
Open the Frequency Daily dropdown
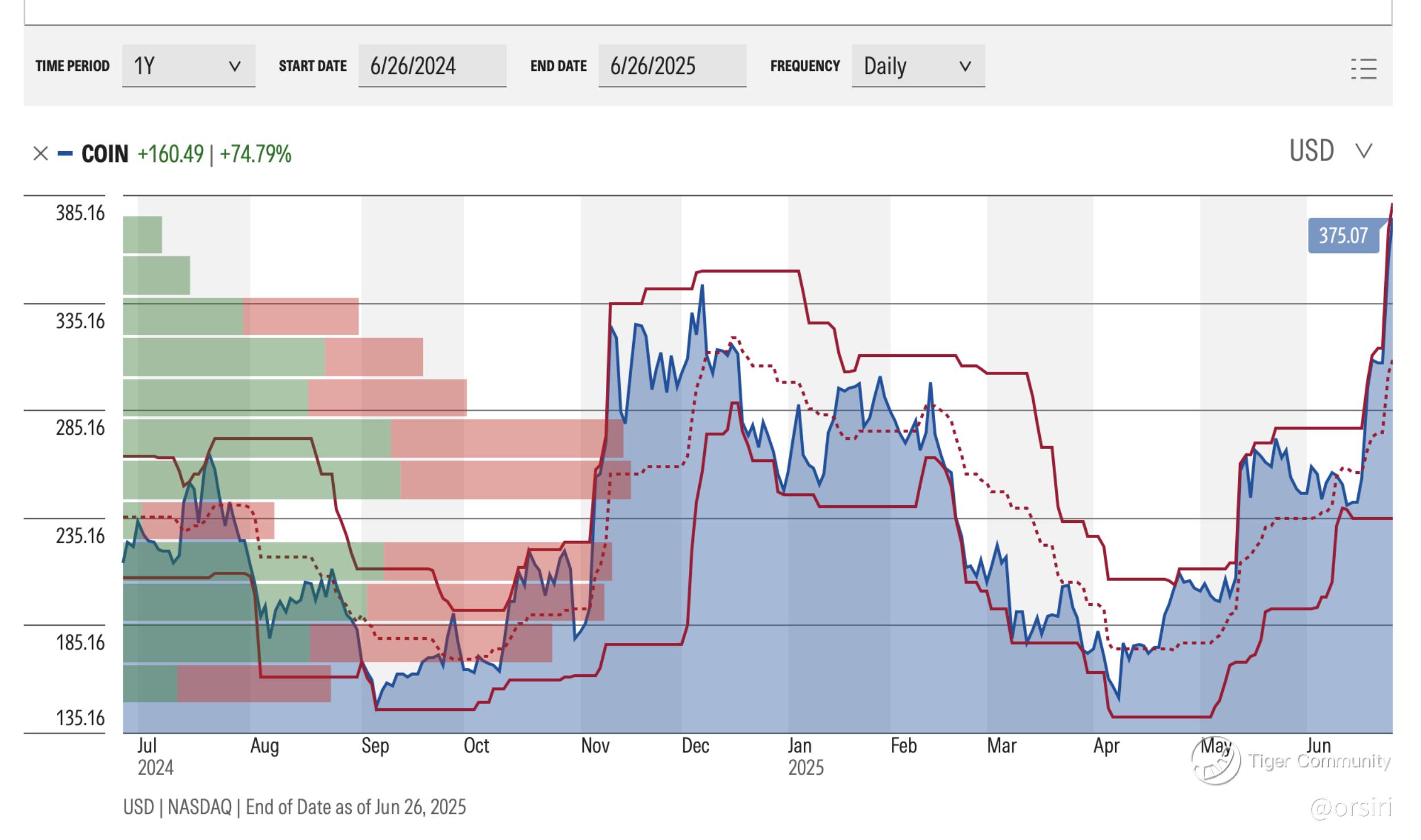point(918,66)
